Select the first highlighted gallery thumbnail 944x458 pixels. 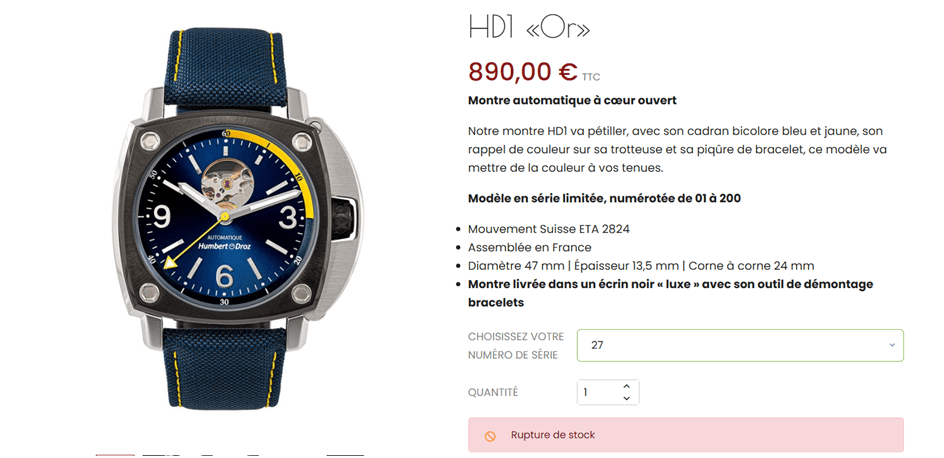point(115,455)
